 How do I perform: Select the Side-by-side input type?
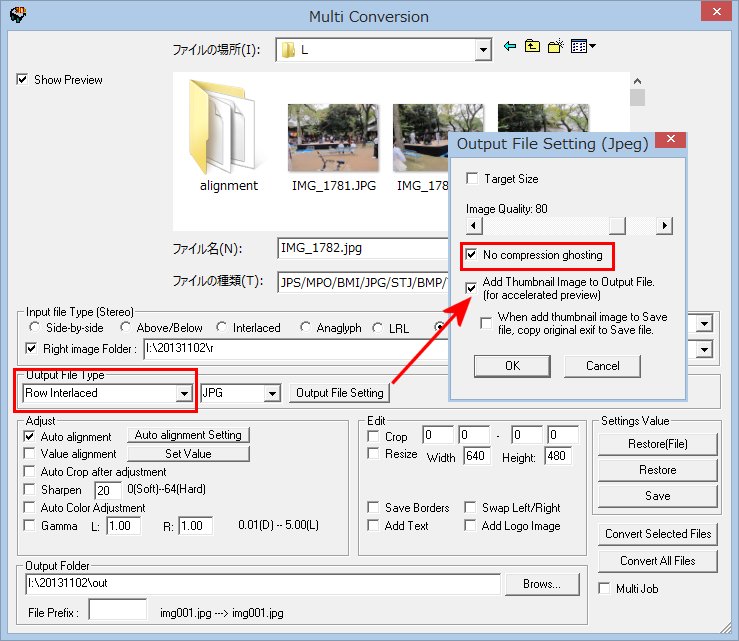(x=36, y=328)
